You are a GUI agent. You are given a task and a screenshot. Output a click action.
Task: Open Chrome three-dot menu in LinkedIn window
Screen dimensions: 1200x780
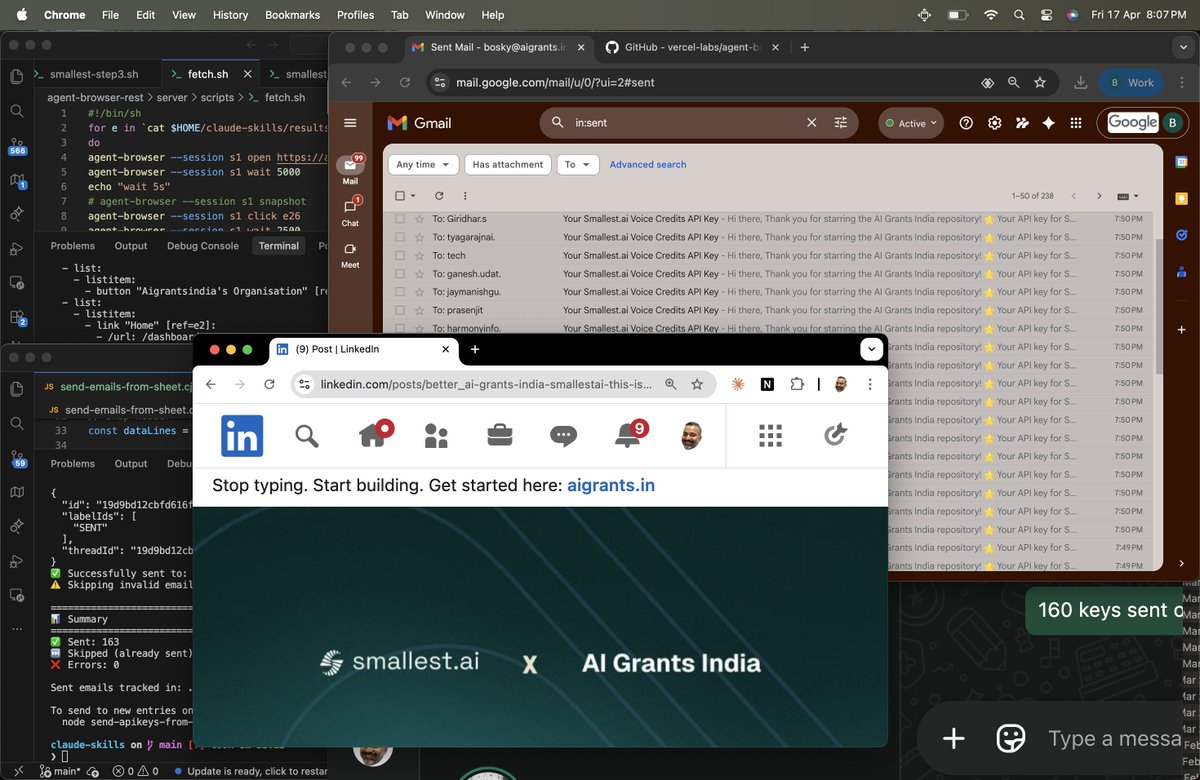point(870,384)
